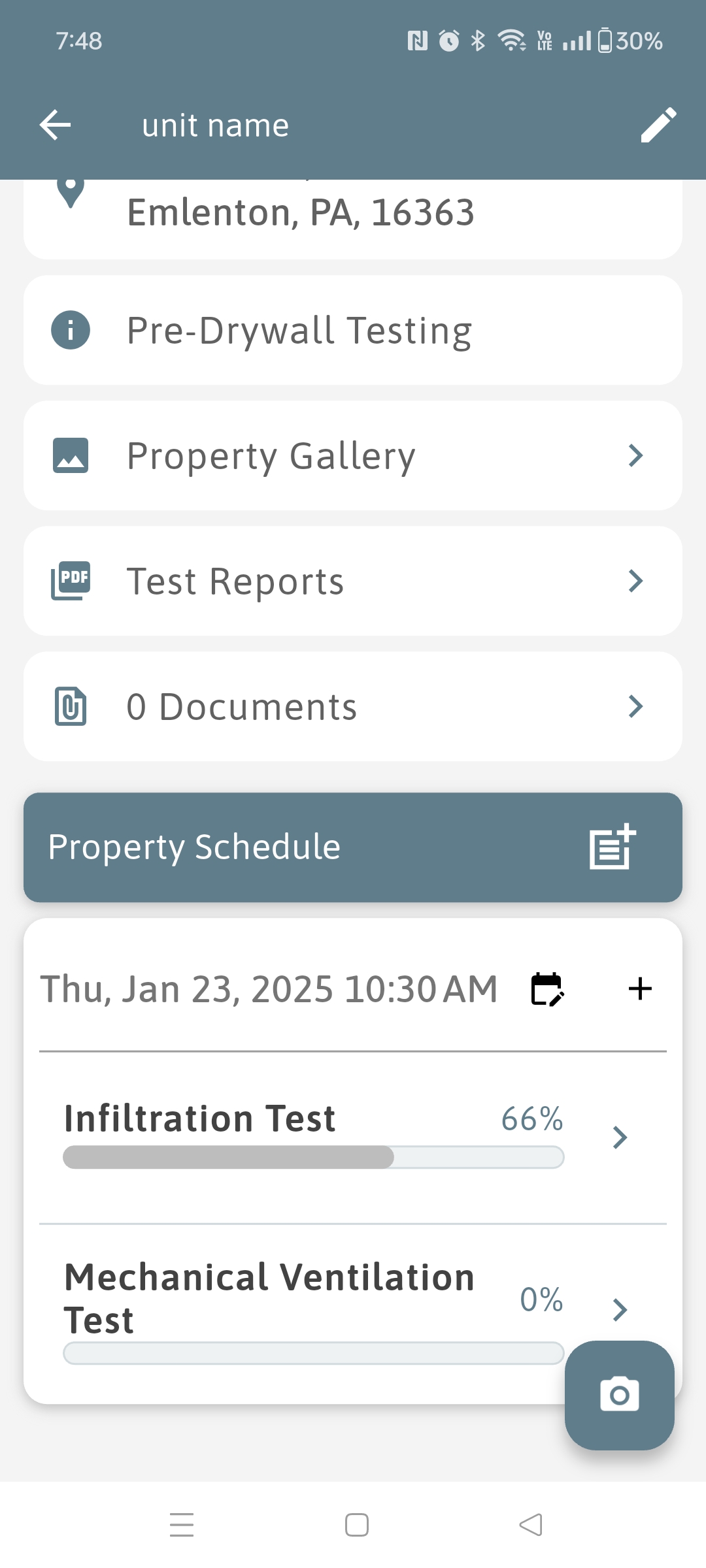Tap the Property Schedule header
The image size is (706, 1568).
click(261, 847)
